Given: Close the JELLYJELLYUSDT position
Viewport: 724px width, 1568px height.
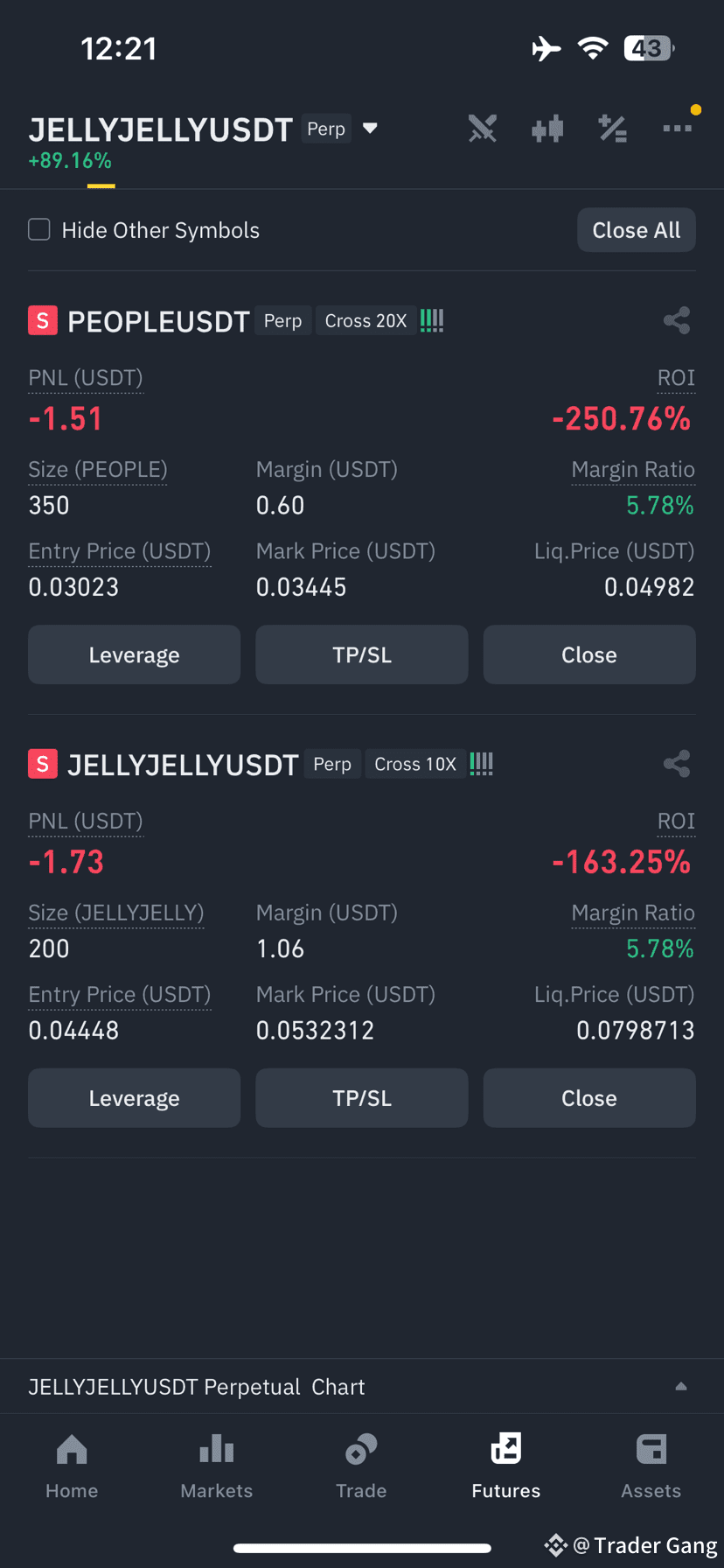Looking at the screenshot, I should tap(589, 1098).
